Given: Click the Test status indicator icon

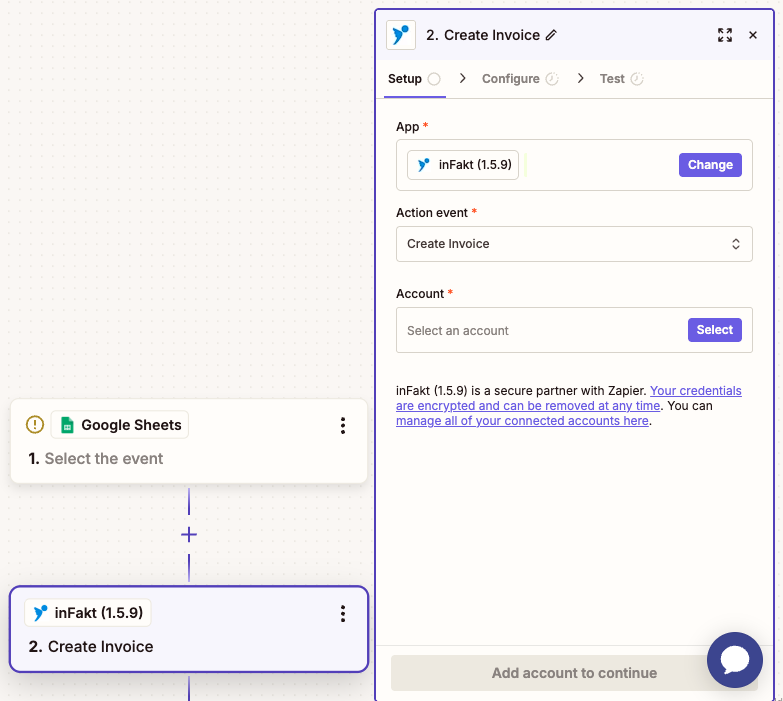Looking at the screenshot, I should (637, 79).
